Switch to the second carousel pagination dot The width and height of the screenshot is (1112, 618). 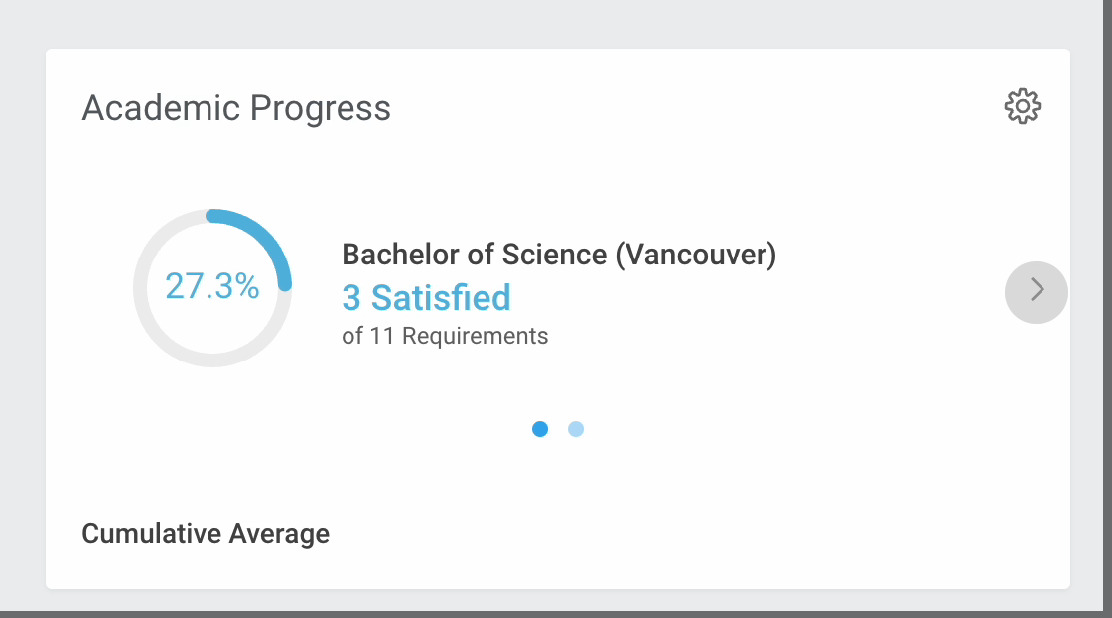[576, 429]
